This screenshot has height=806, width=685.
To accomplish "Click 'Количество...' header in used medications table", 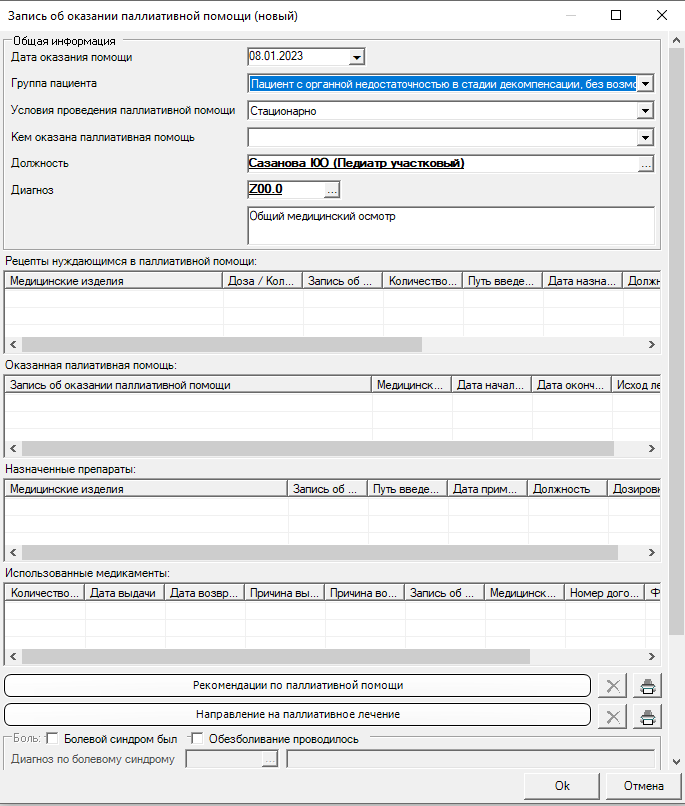I will coord(45,593).
